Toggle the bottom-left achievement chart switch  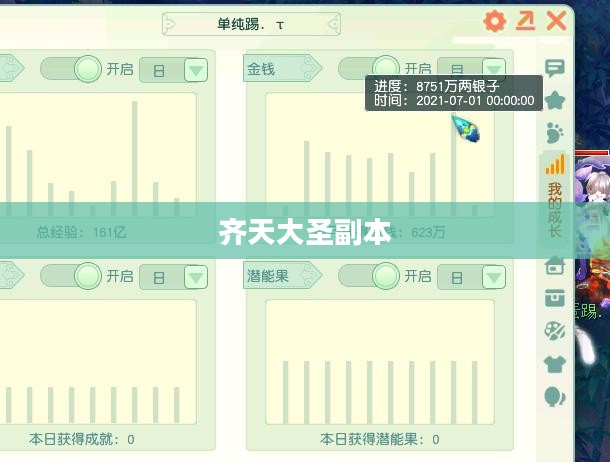tap(71, 276)
